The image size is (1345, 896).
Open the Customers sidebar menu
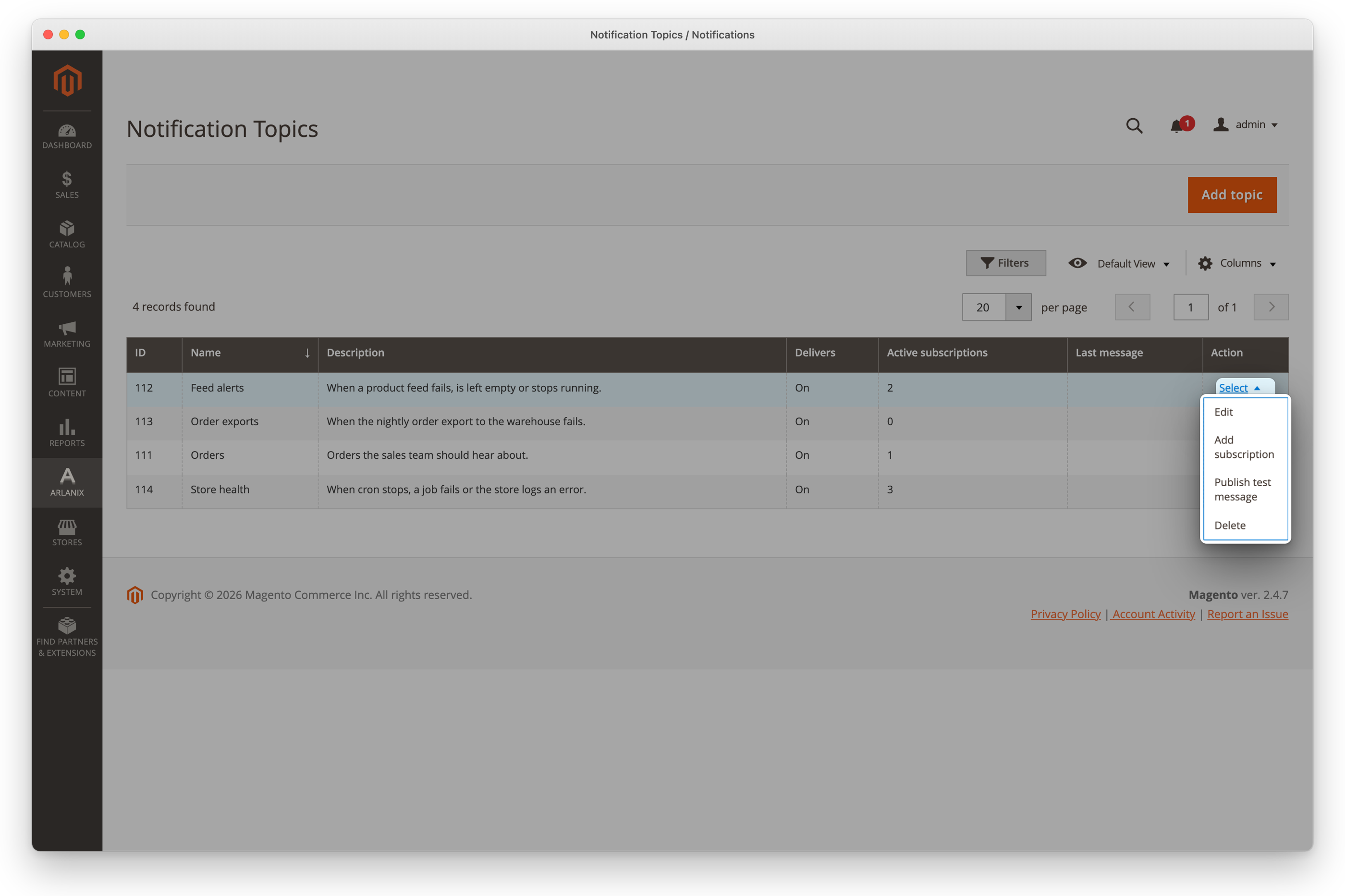click(x=67, y=284)
